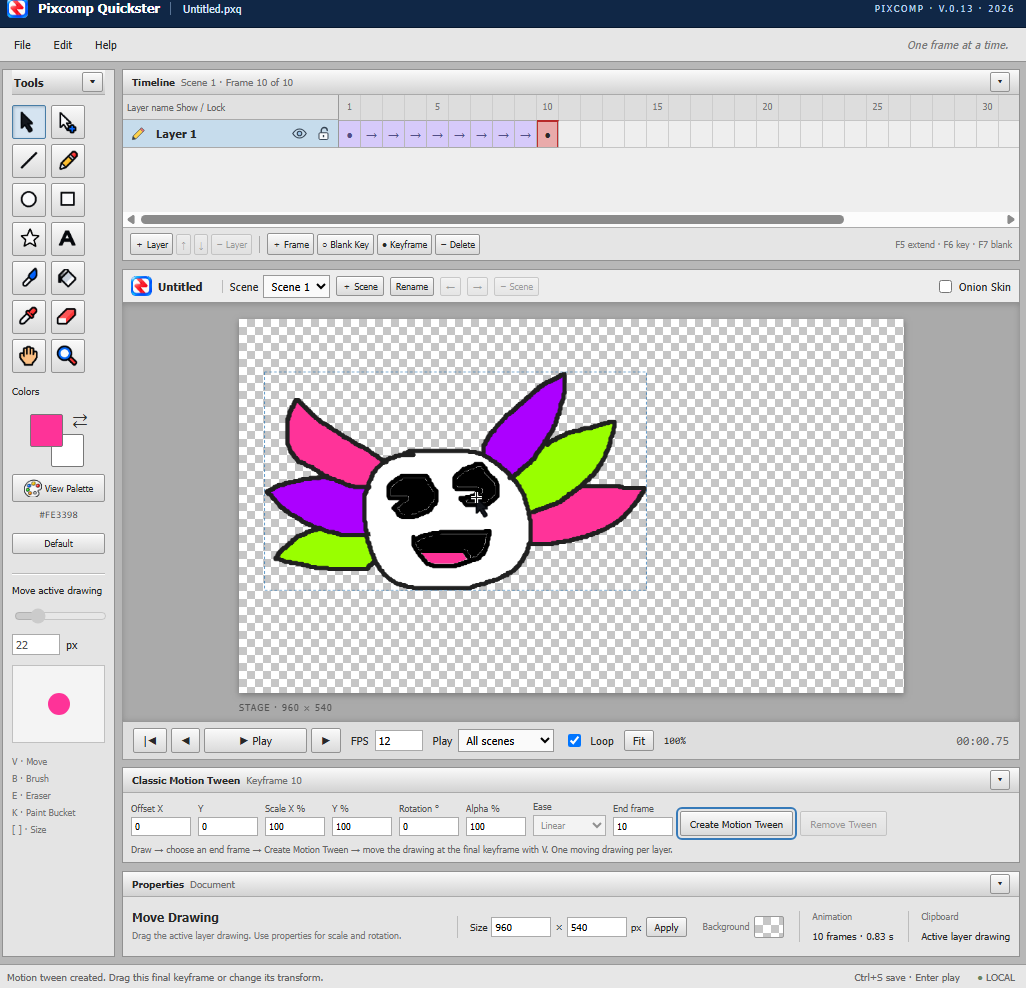Rename the current scene
The image size is (1026, 988).
412,287
